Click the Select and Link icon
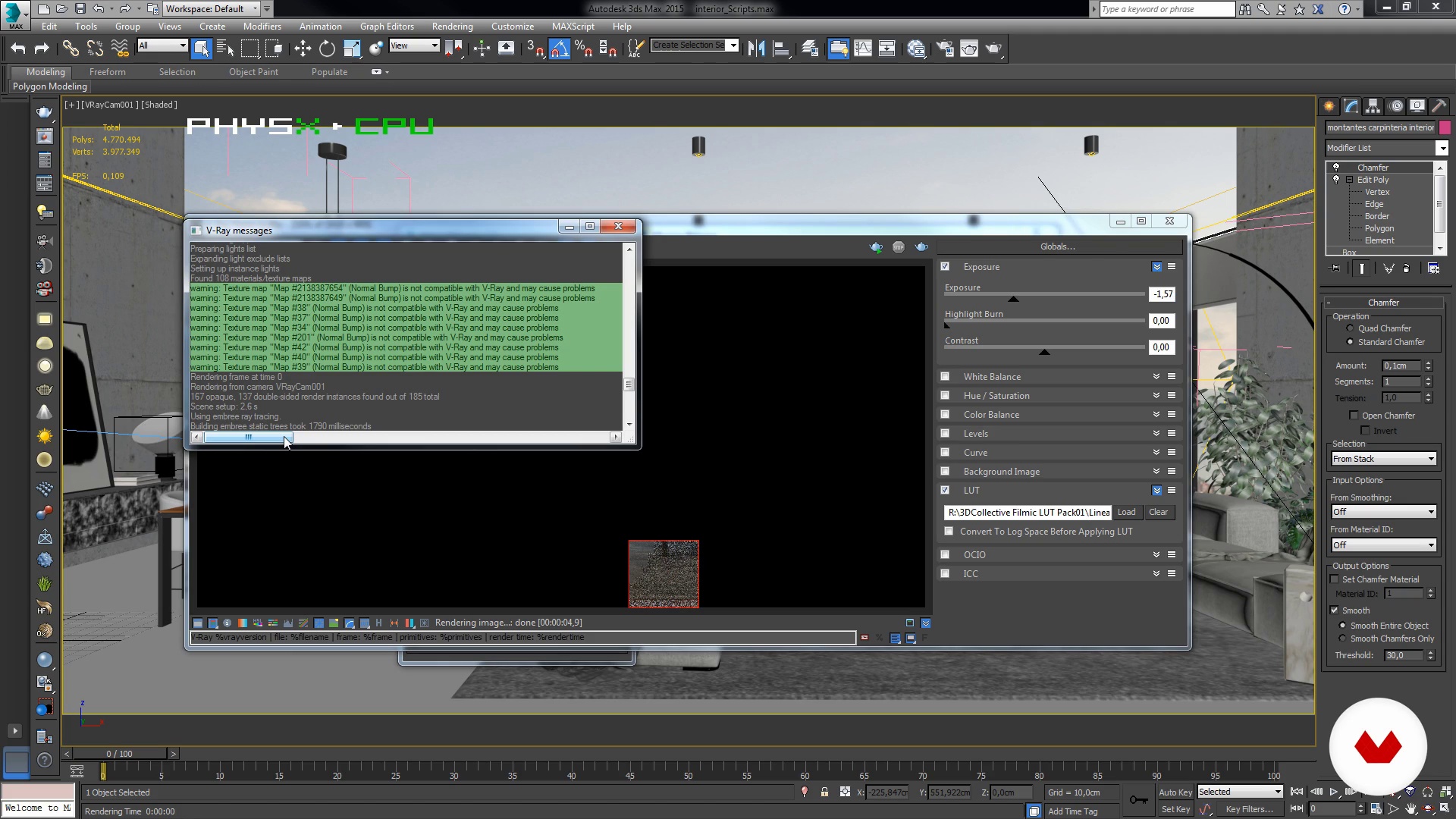Screen dimensions: 1456x819 [x=71, y=49]
